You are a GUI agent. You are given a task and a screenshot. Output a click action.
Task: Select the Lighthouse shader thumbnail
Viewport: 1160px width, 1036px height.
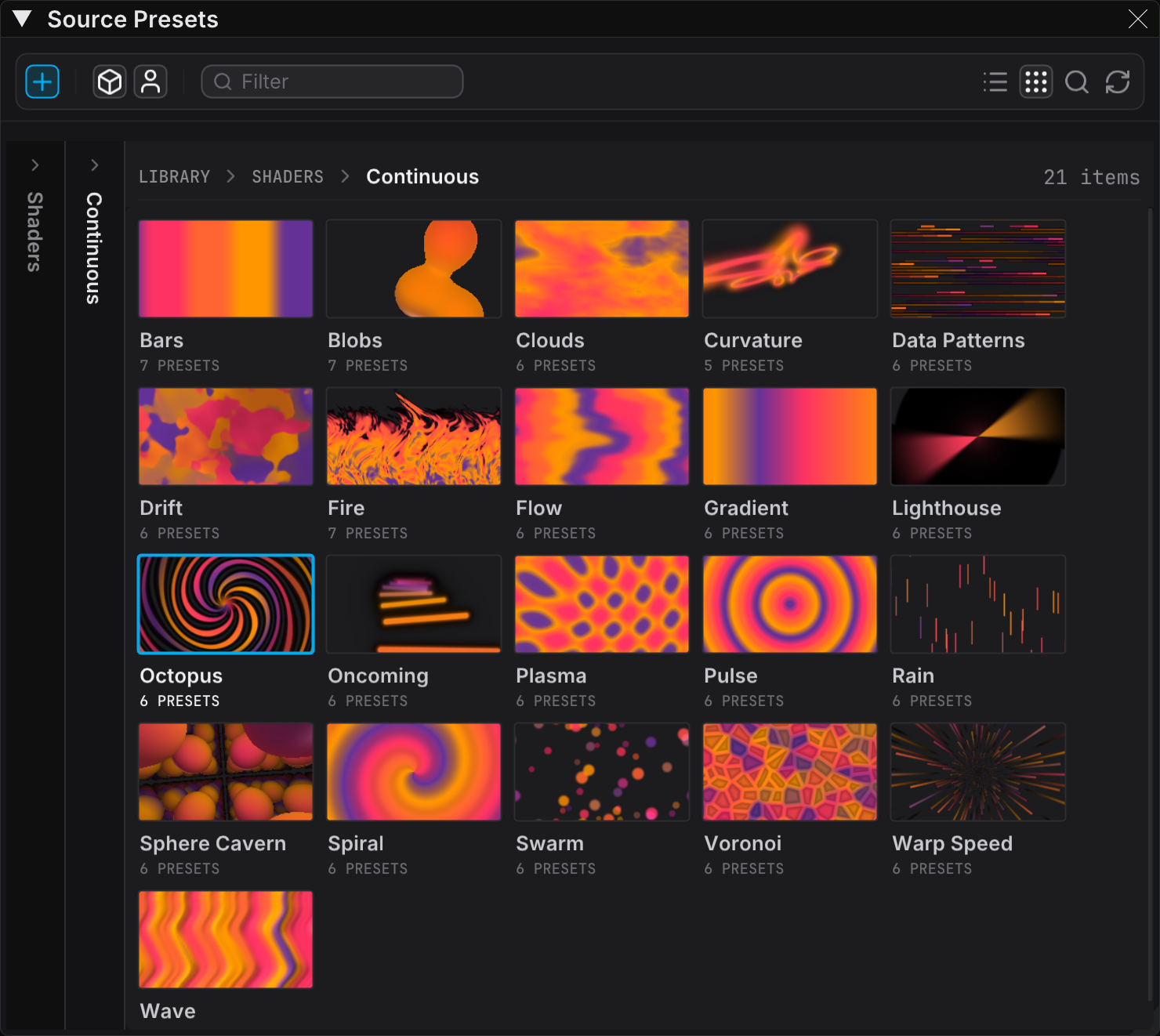[978, 436]
